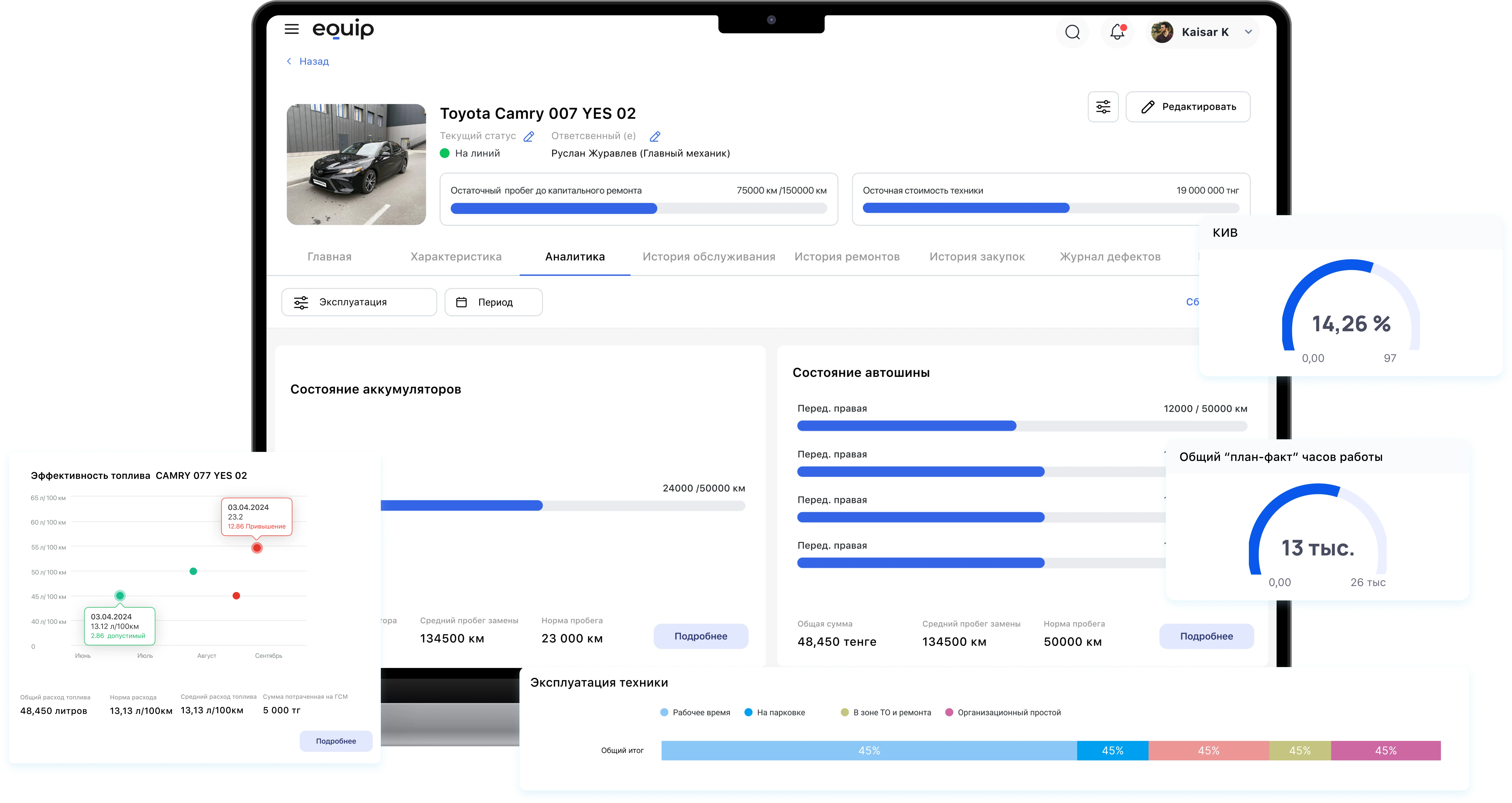The height and width of the screenshot is (803, 1512).
Task: Click the salmon 45% bar segment
Action: pyautogui.click(x=1209, y=751)
